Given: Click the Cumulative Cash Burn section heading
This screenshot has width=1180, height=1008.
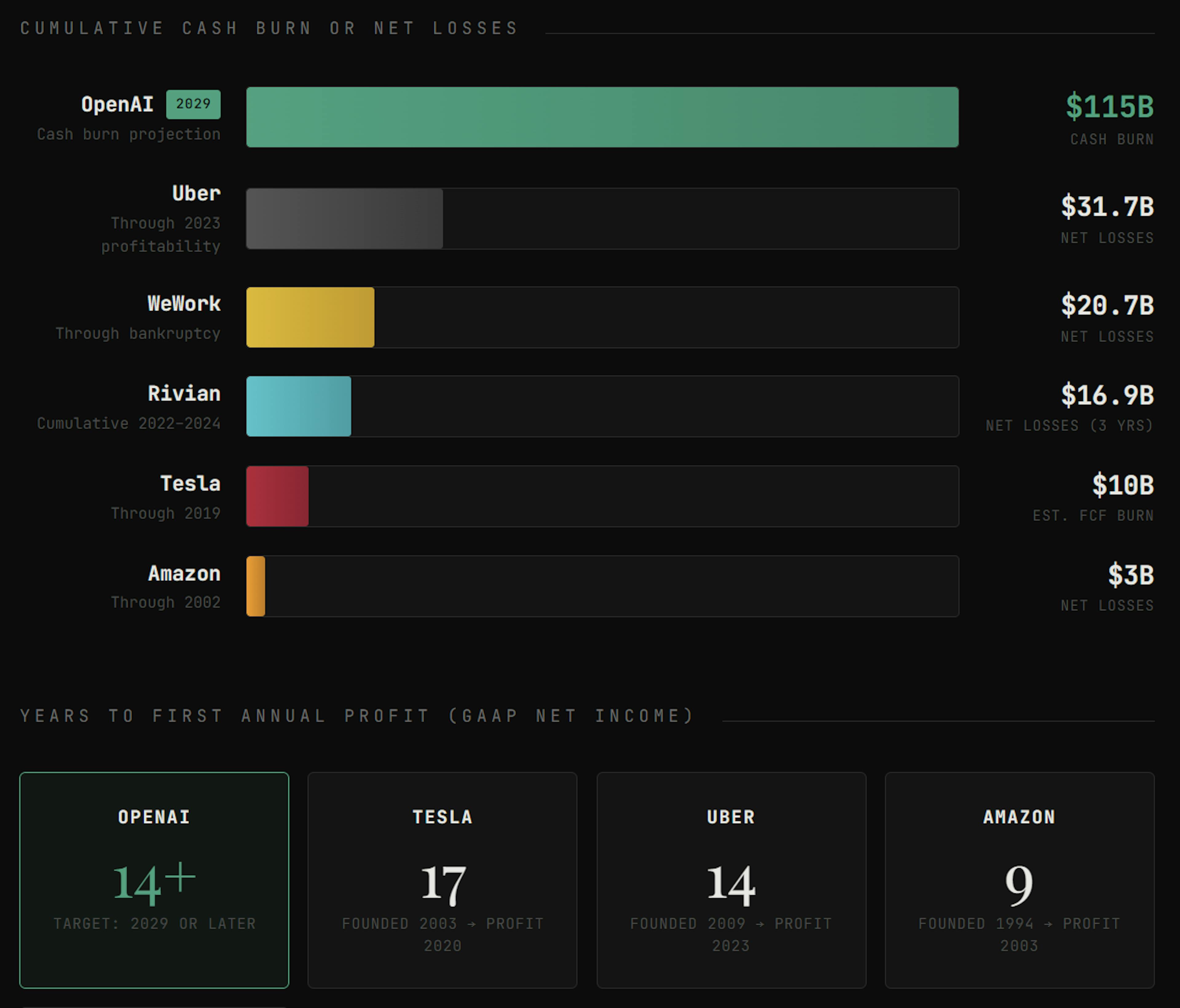Looking at the screenshot, I should pos(269,29).
